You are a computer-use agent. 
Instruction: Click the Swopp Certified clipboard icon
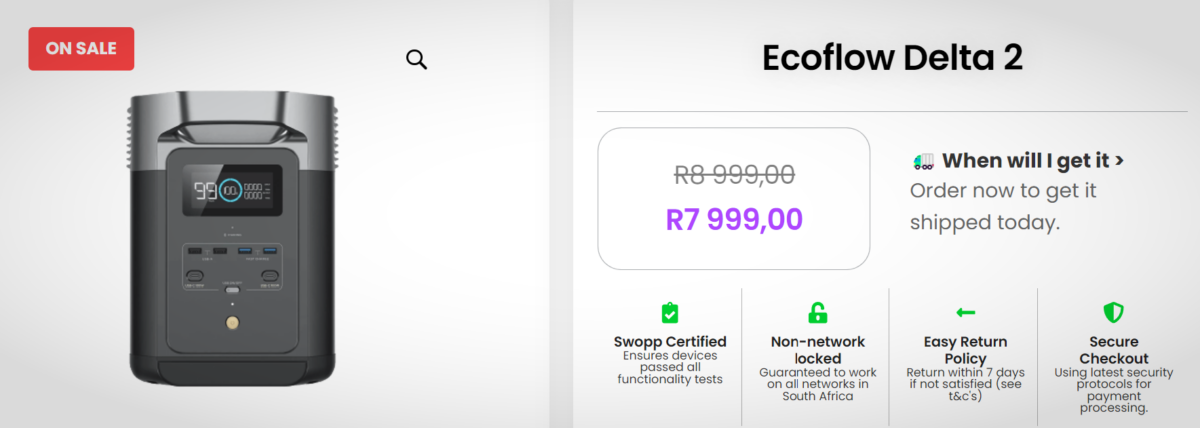pos(670,313)
